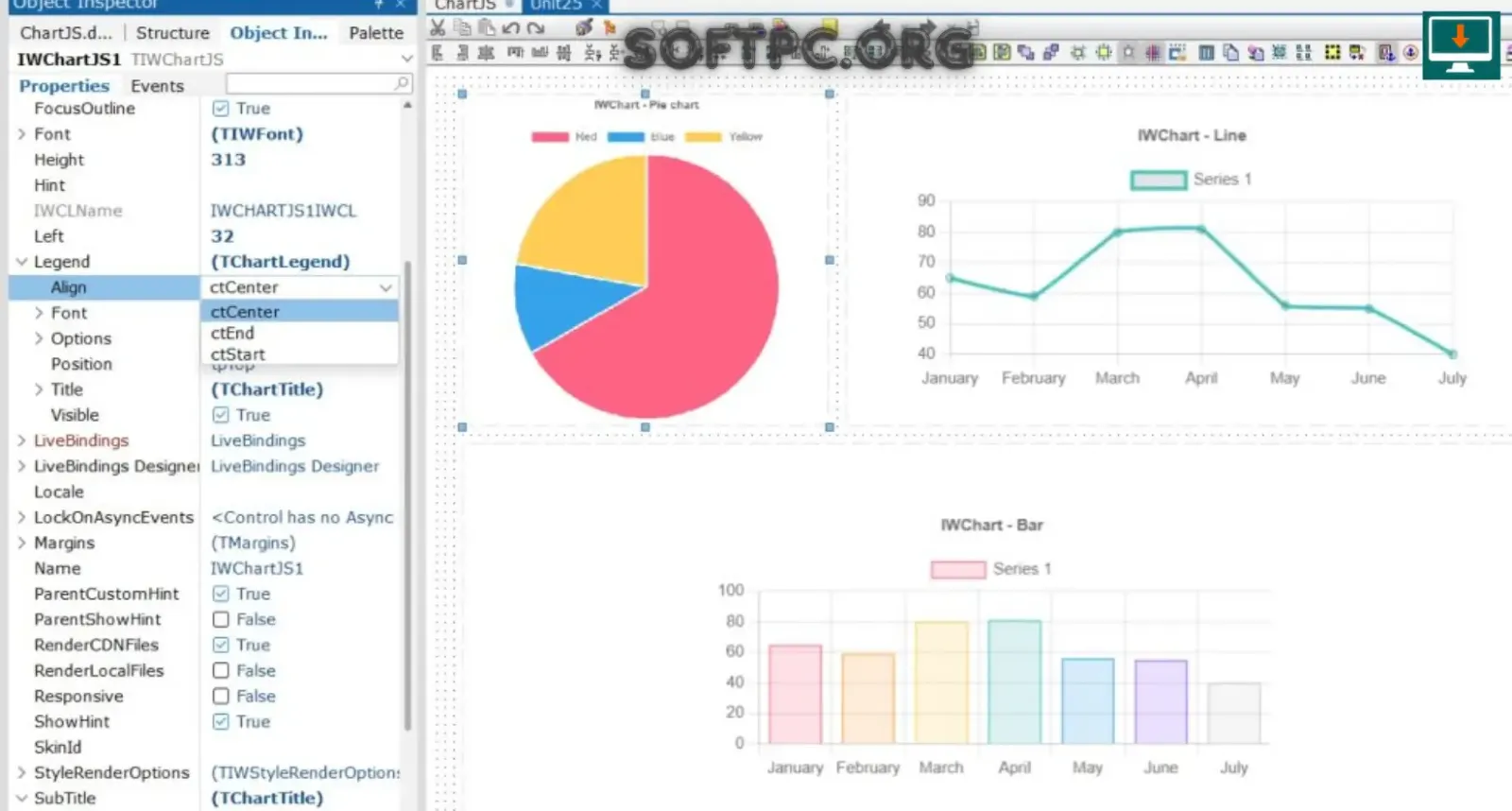Click the yellow dotted-square toolbar icon
The image size is (1512, 811).
pos(1332,53)
